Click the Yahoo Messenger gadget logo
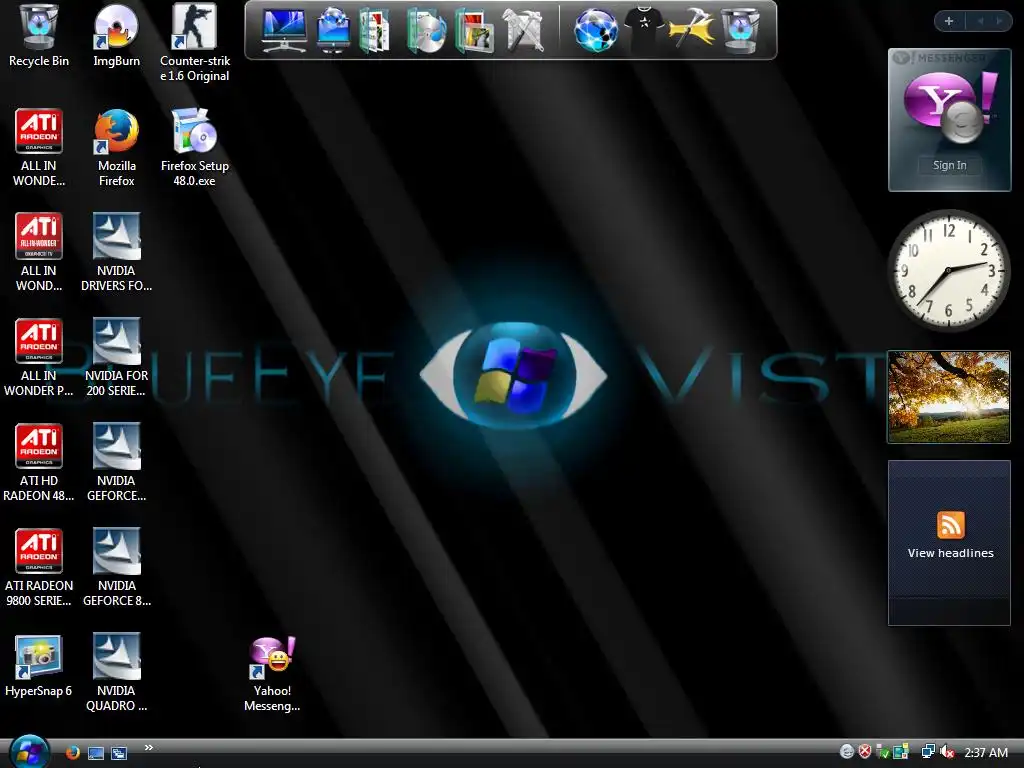Screen dimensions: 1024x768 (950, 106)
